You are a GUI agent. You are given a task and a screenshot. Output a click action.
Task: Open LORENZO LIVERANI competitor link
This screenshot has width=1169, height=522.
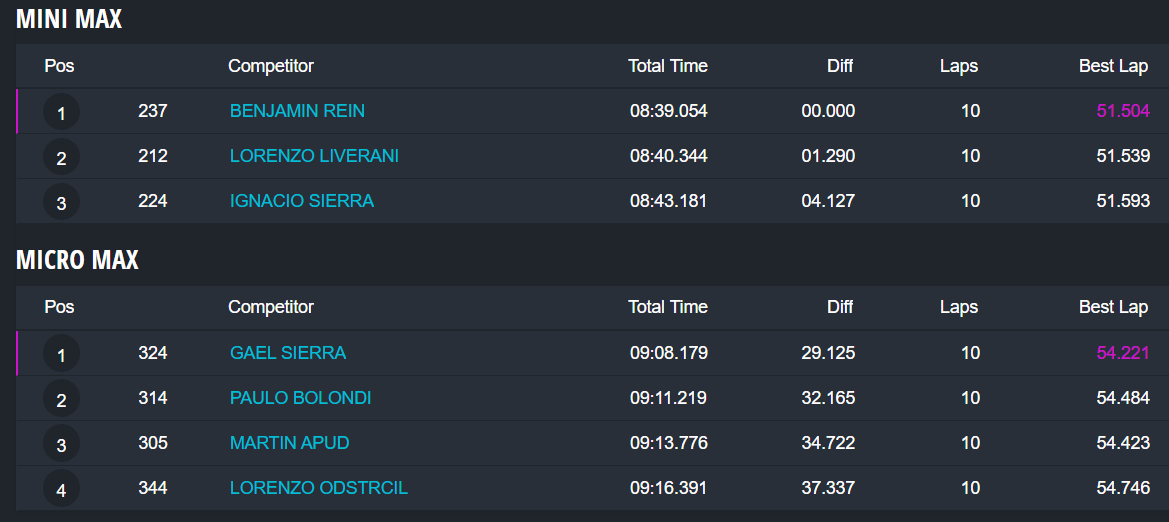tap(314, 156)
